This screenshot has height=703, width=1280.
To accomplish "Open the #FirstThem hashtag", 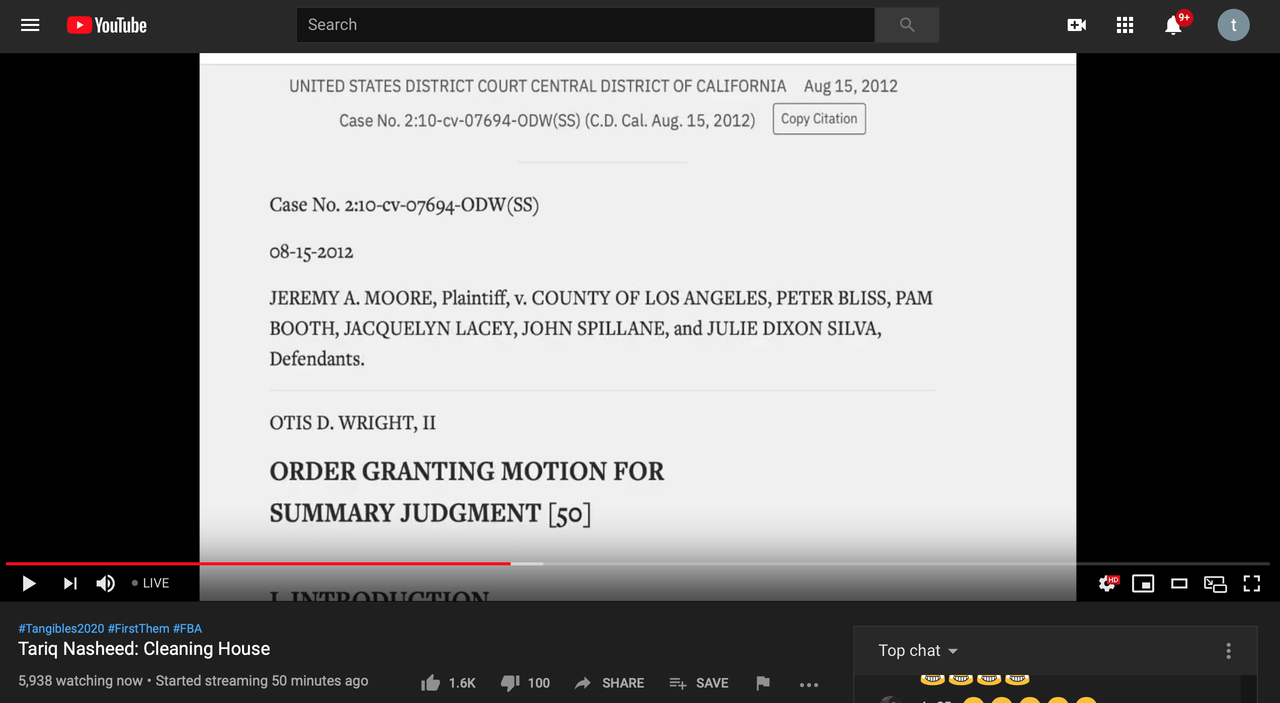I will (138, 628).
